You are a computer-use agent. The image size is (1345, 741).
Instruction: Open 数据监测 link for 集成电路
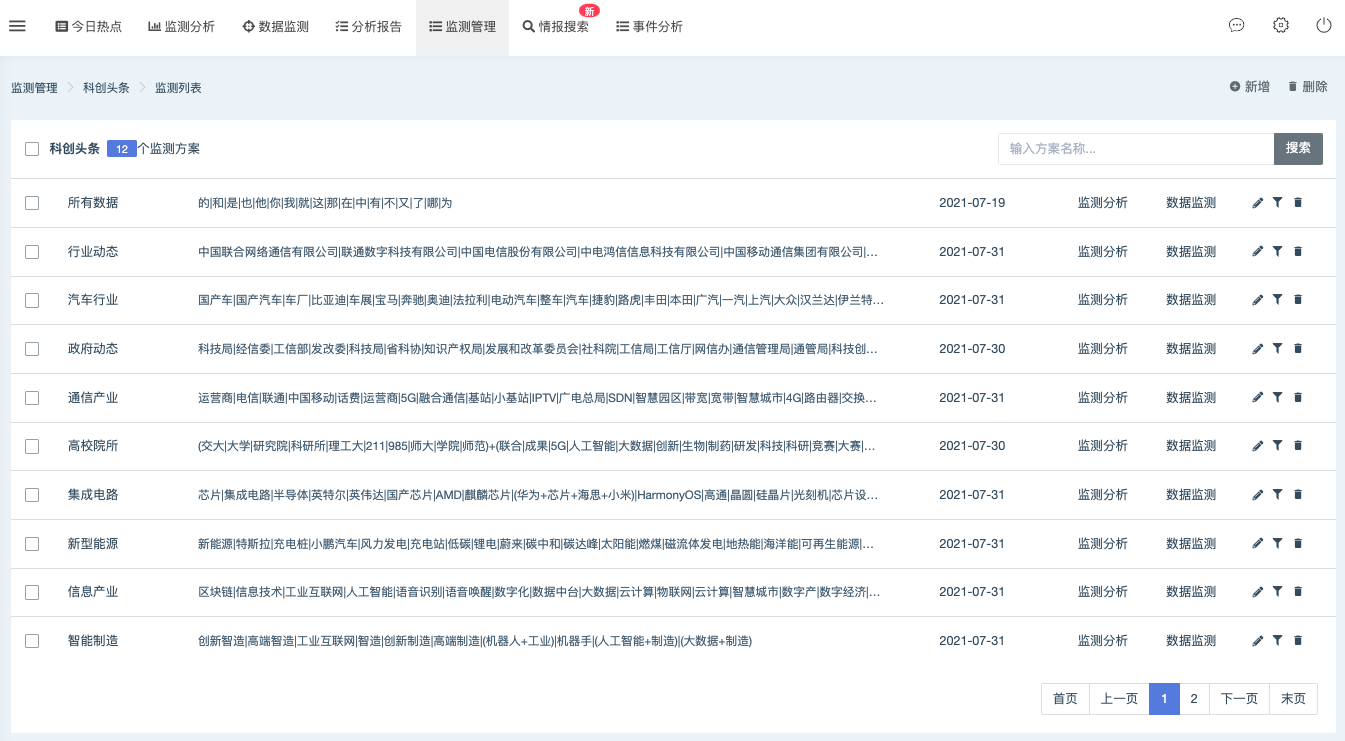pyautogui.click(x=1190, y=494)
